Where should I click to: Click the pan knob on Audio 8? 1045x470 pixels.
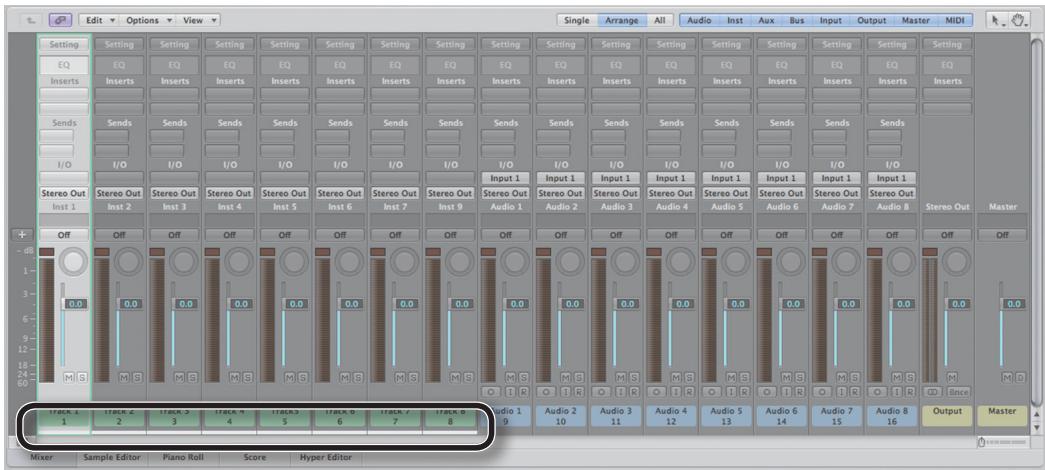pyautogui.click(x=902, y=262)
